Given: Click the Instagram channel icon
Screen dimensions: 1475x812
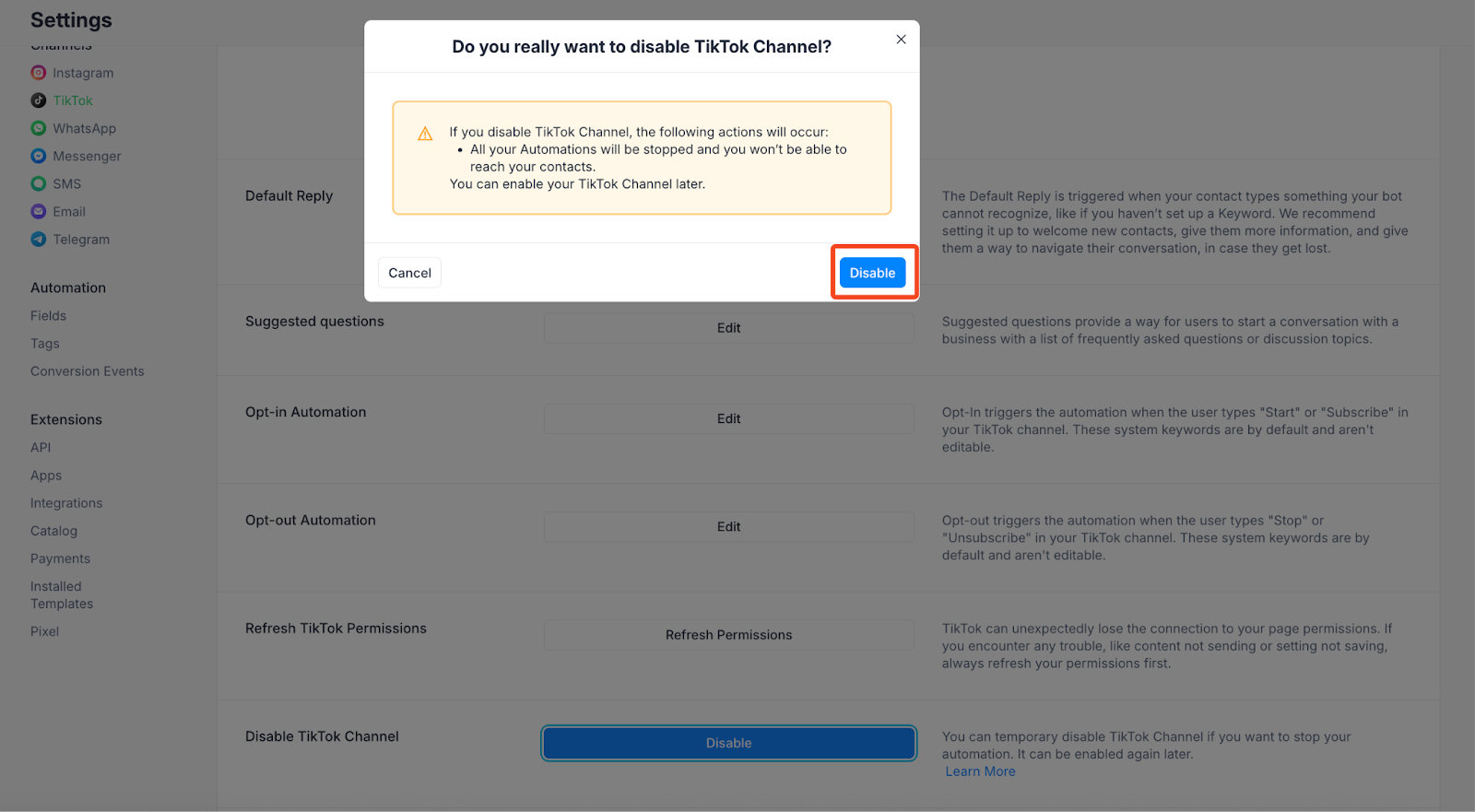Looking at the screenshot, I should [38, 73].
